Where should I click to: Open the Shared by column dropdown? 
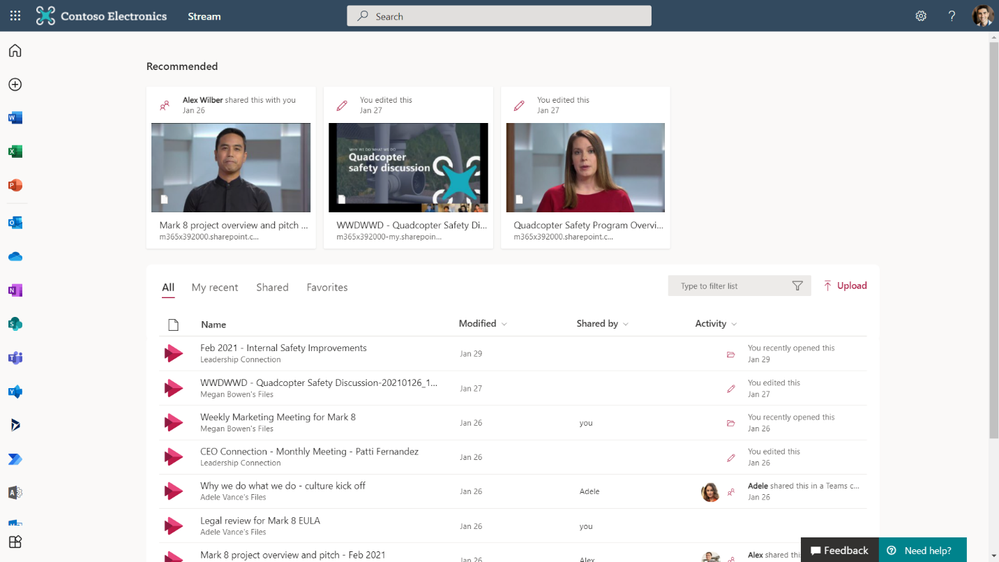pos(602,324)
